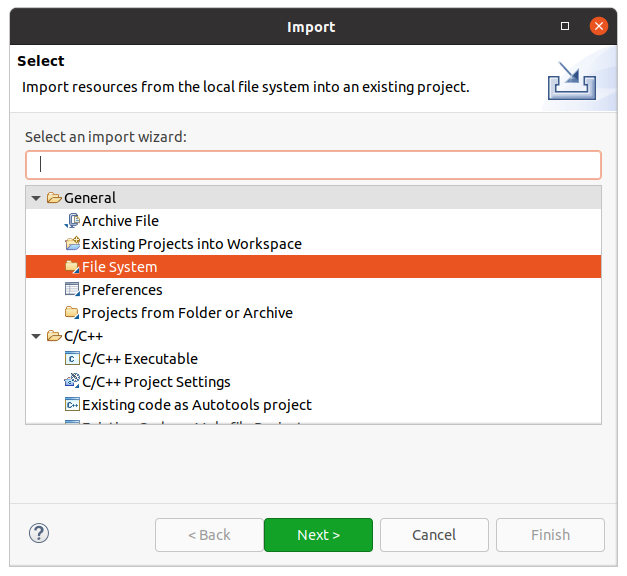Focus the import wizard filter field

tap(313, 165)
